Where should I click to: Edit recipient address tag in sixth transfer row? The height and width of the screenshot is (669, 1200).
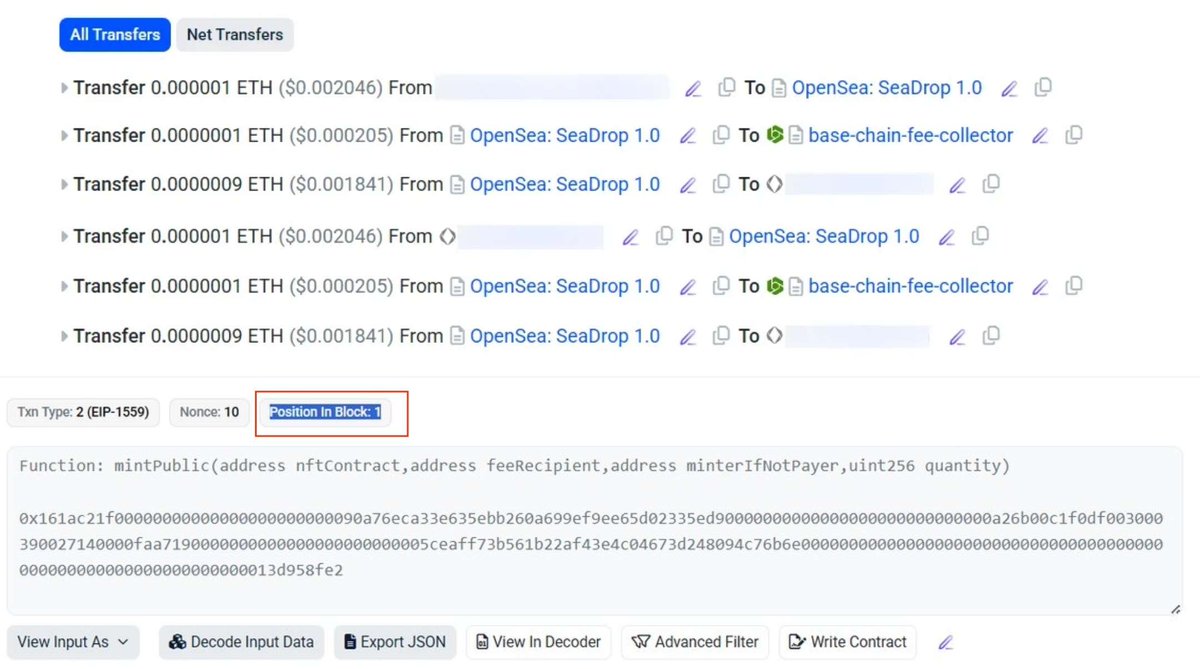(x=957, y=338)
